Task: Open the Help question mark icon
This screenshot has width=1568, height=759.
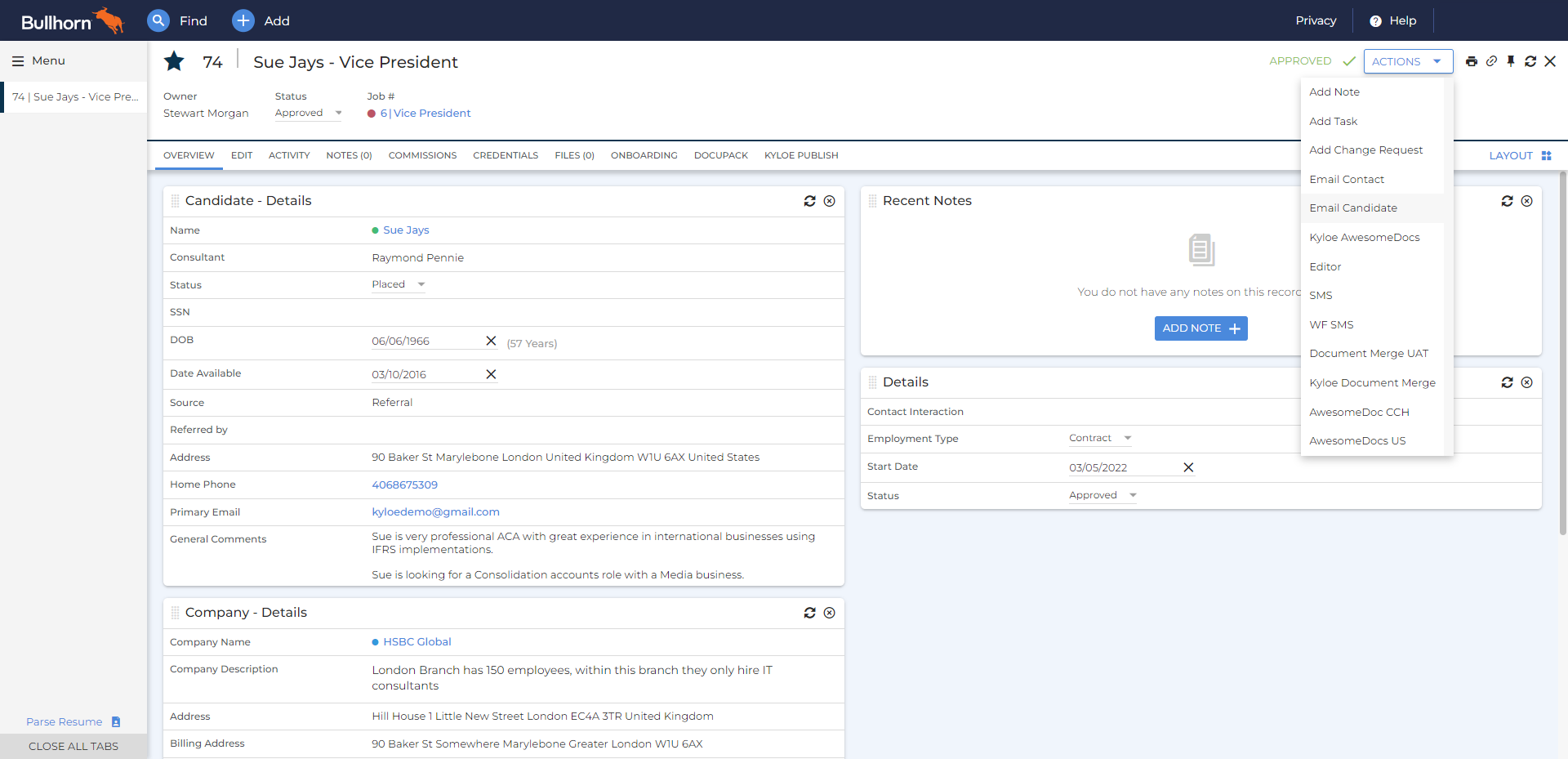Action: [x=1375, y=21]
